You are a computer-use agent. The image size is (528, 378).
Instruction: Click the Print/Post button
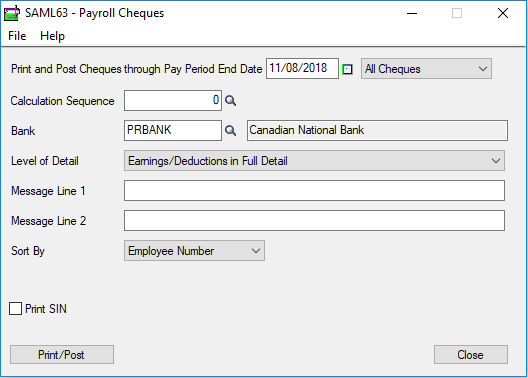[x=62, y=354]
